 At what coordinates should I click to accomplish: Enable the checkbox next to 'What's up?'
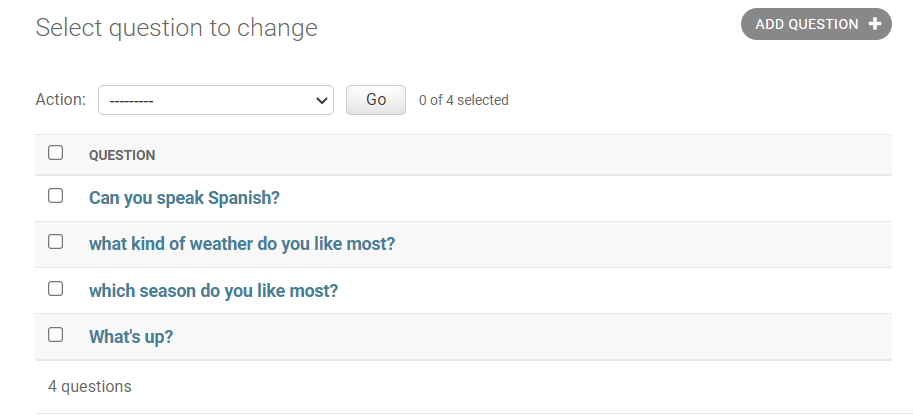click(56, 335)
